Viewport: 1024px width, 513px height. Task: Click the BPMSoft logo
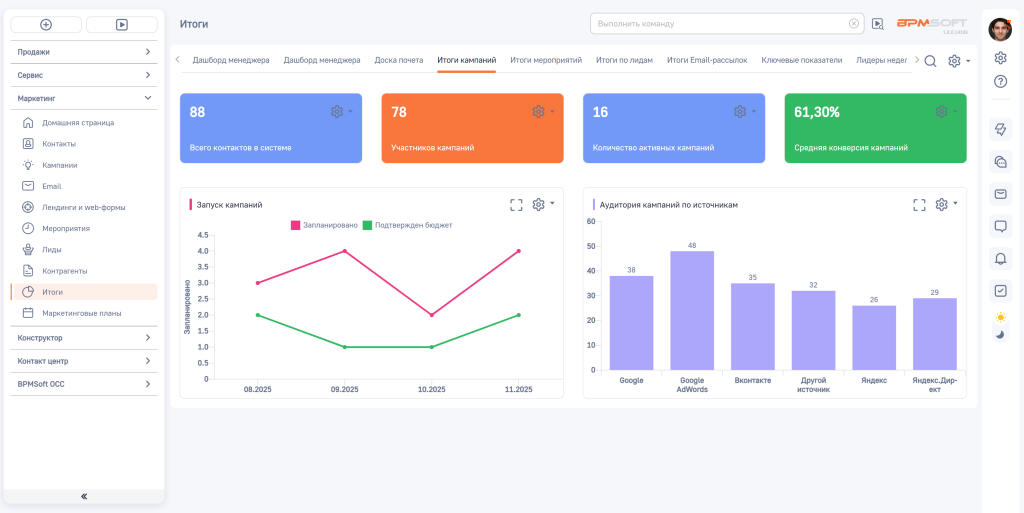pos(931,23)
